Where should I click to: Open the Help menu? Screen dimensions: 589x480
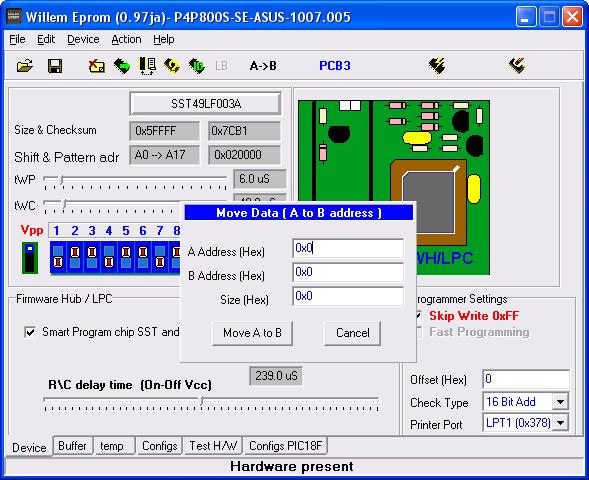[x=163, y=39]
